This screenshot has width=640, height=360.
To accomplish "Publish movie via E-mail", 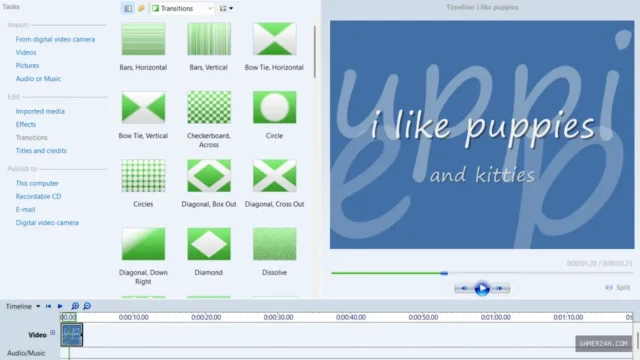I will (x=25, y=209).
